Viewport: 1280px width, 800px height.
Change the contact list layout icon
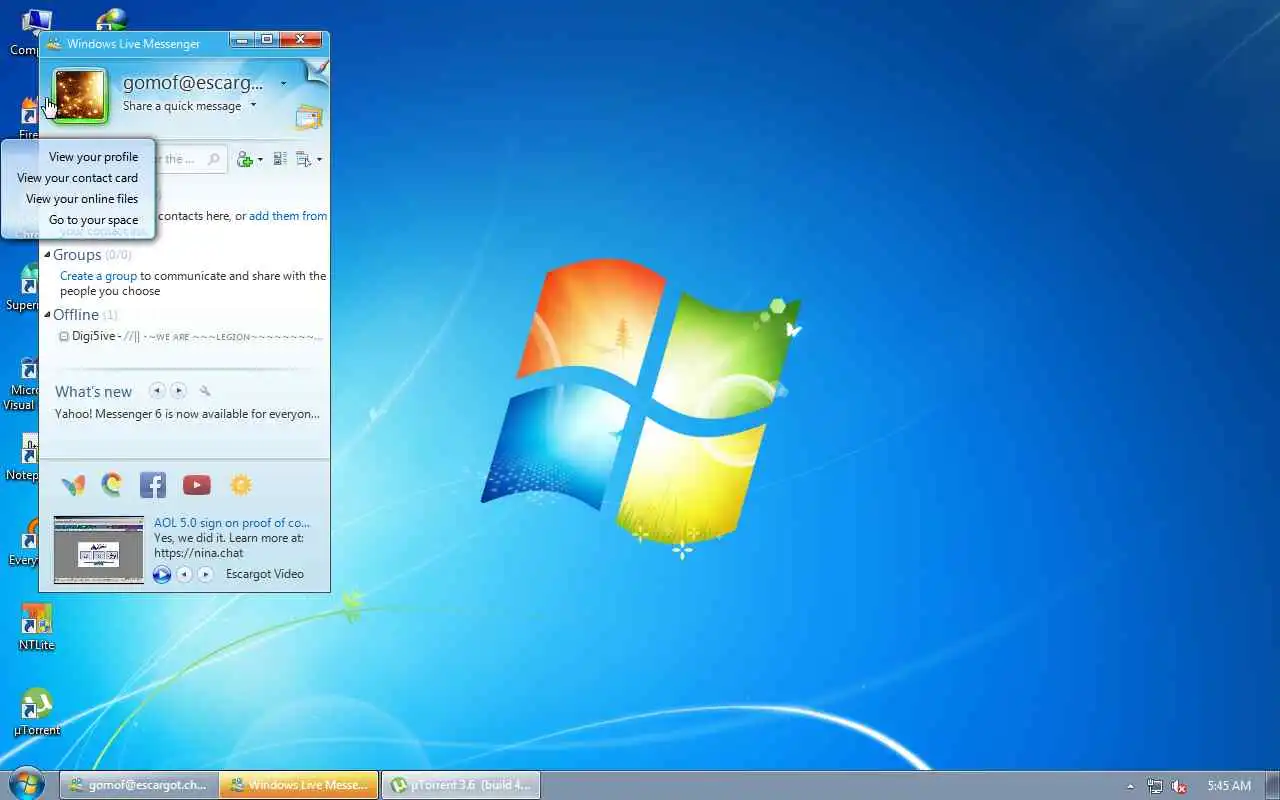click(280, 159)
